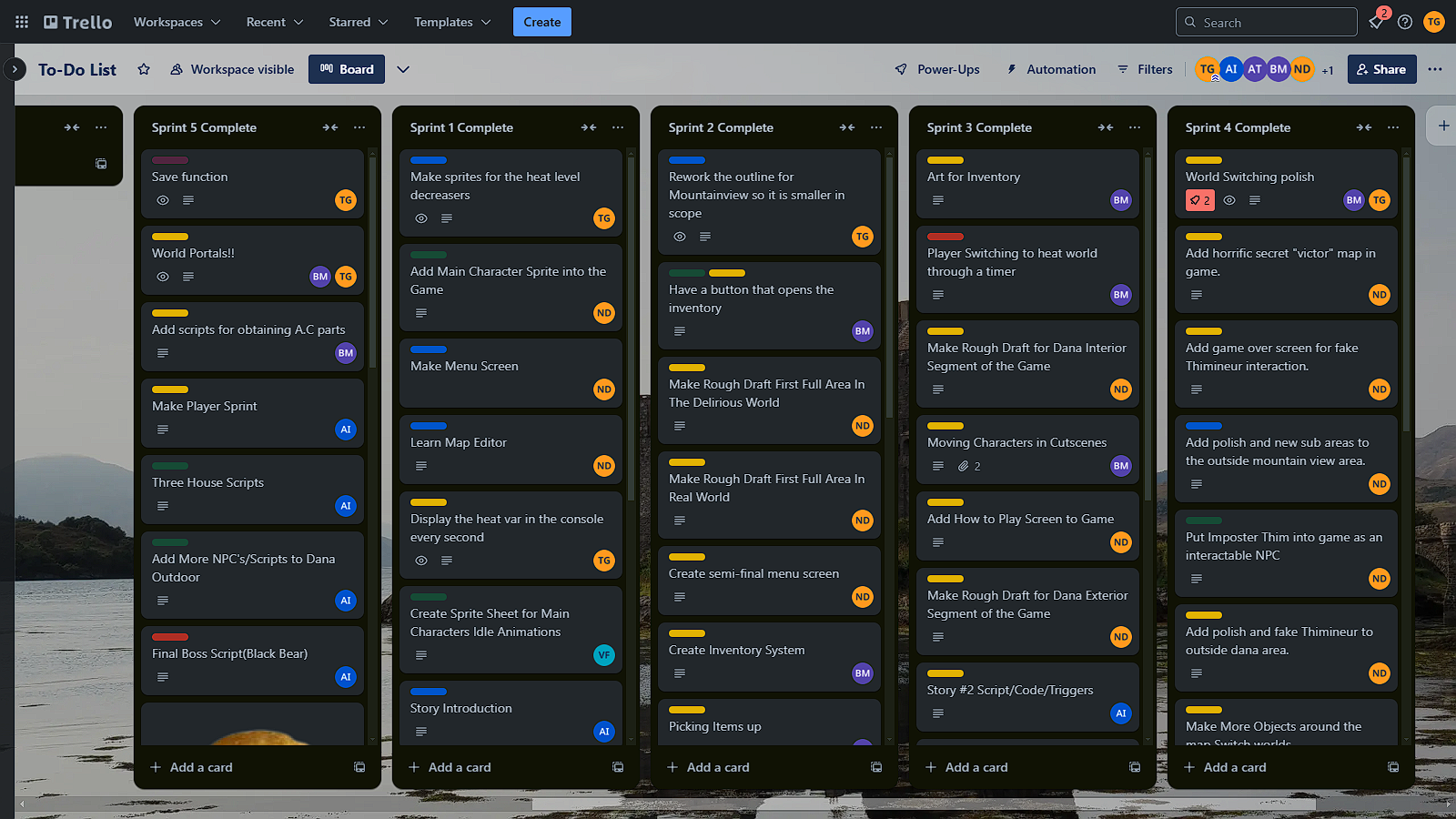The width and height of the screenshot is (1456, 819).
Task: Open the Automation menu
Action: click(x=1051, y=69)
